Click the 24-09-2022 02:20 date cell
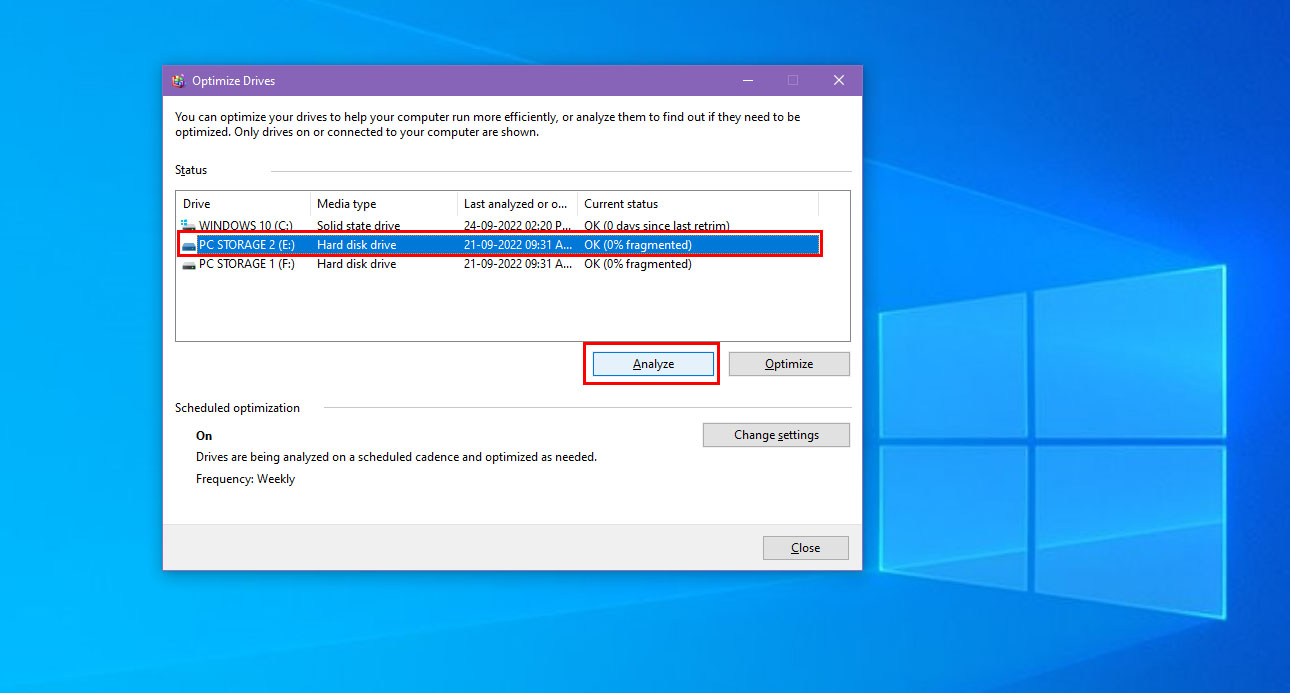The height and width of the screenshot is (693, 1290). click(x=518, y=226)
